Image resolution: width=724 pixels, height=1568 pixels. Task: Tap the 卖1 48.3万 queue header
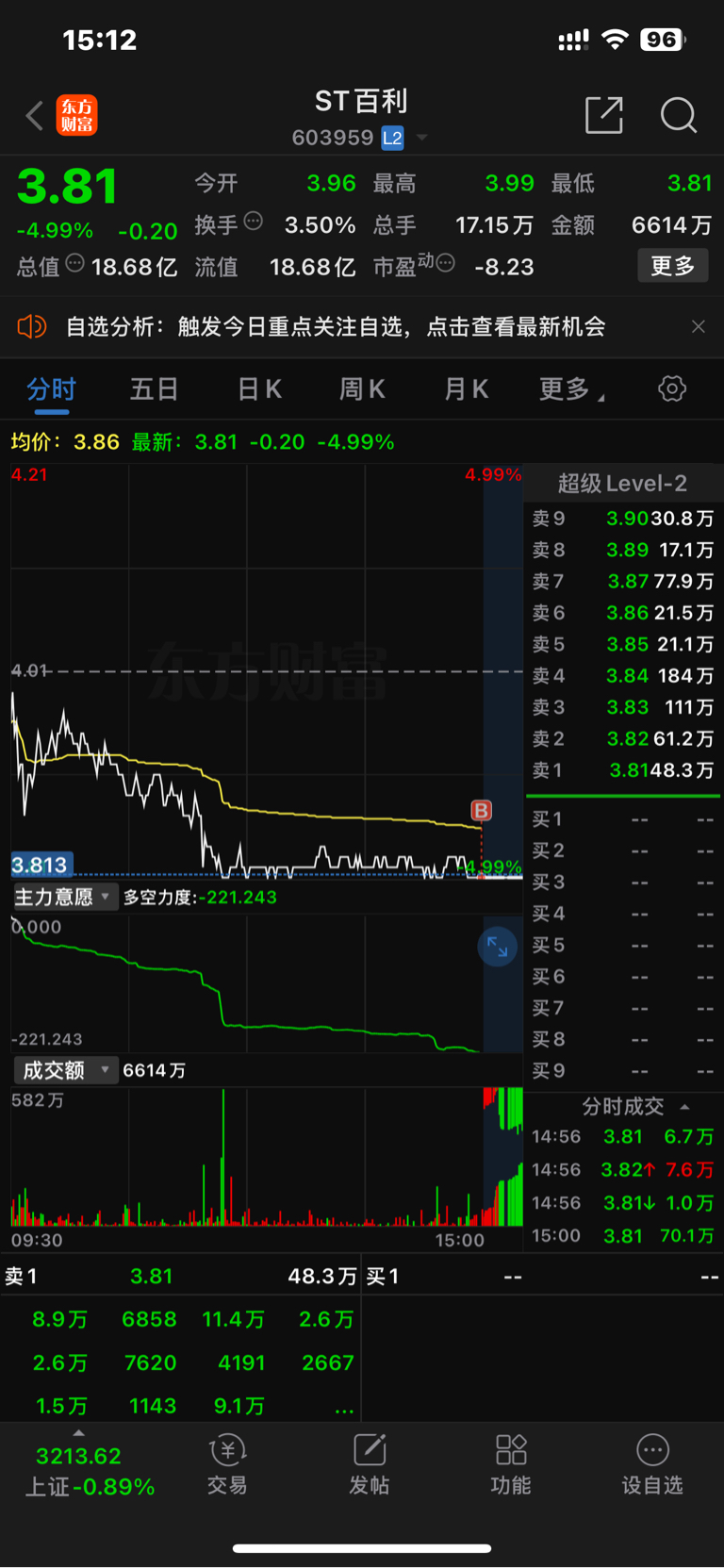click(180, 1277)
